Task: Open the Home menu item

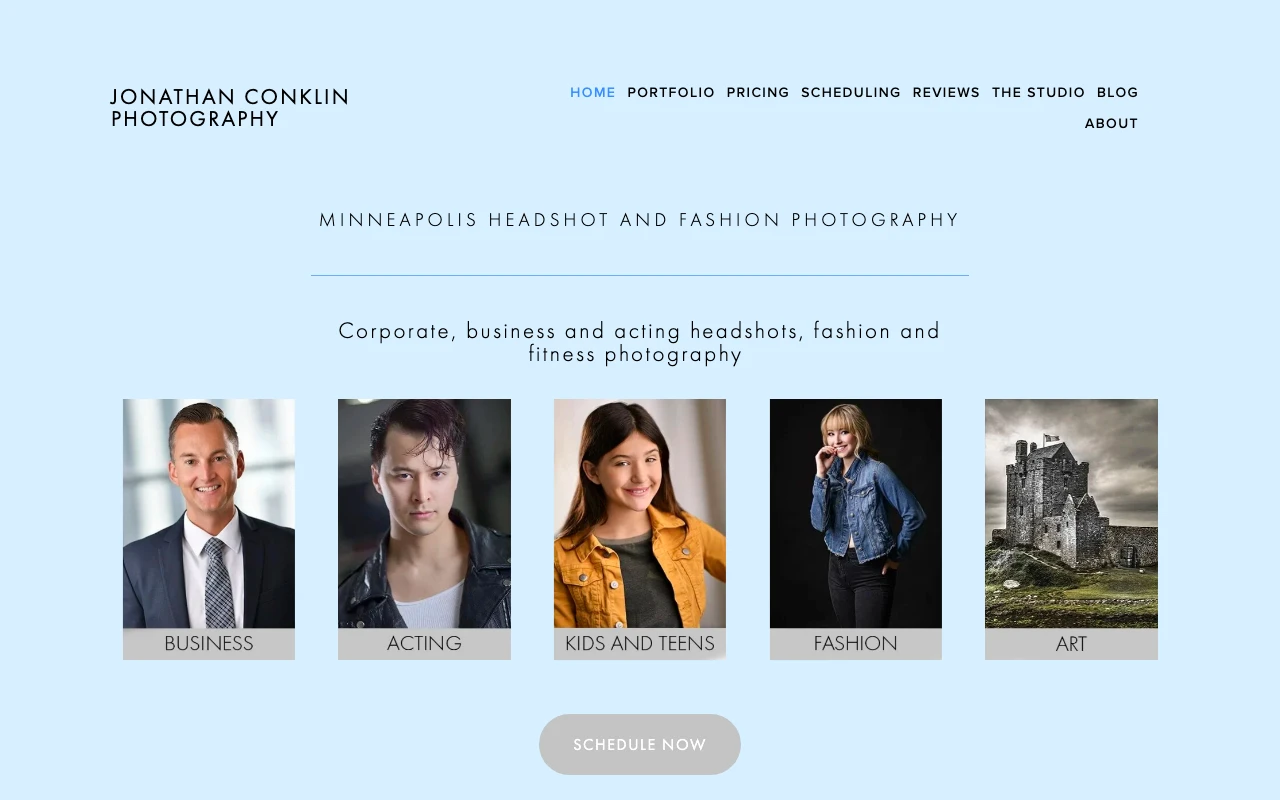Action: pos(593,92)
